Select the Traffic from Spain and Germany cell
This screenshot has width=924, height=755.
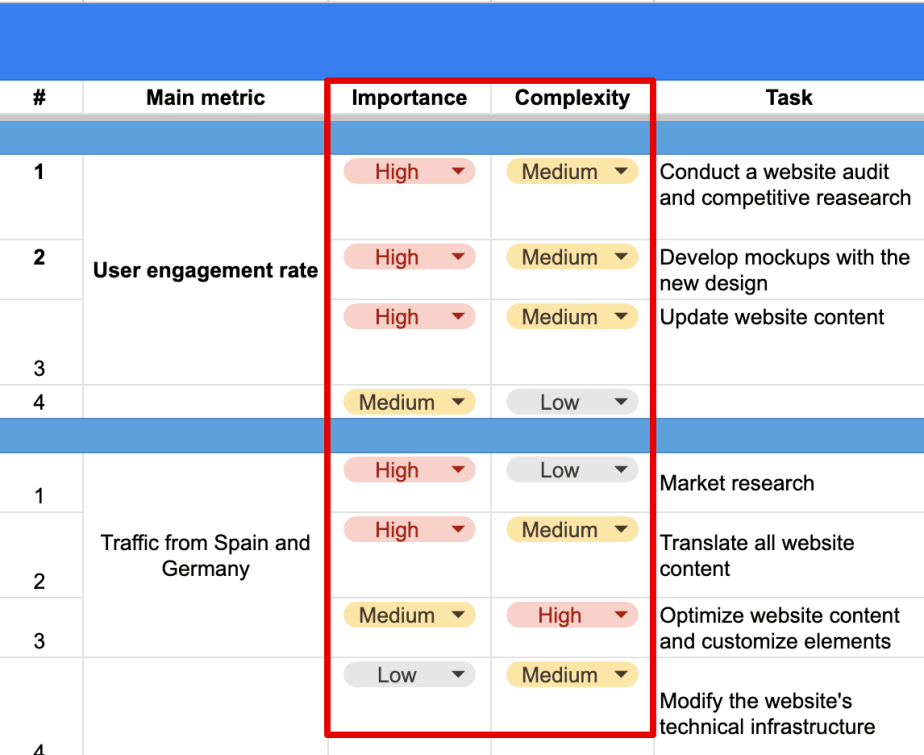point(206,555)
